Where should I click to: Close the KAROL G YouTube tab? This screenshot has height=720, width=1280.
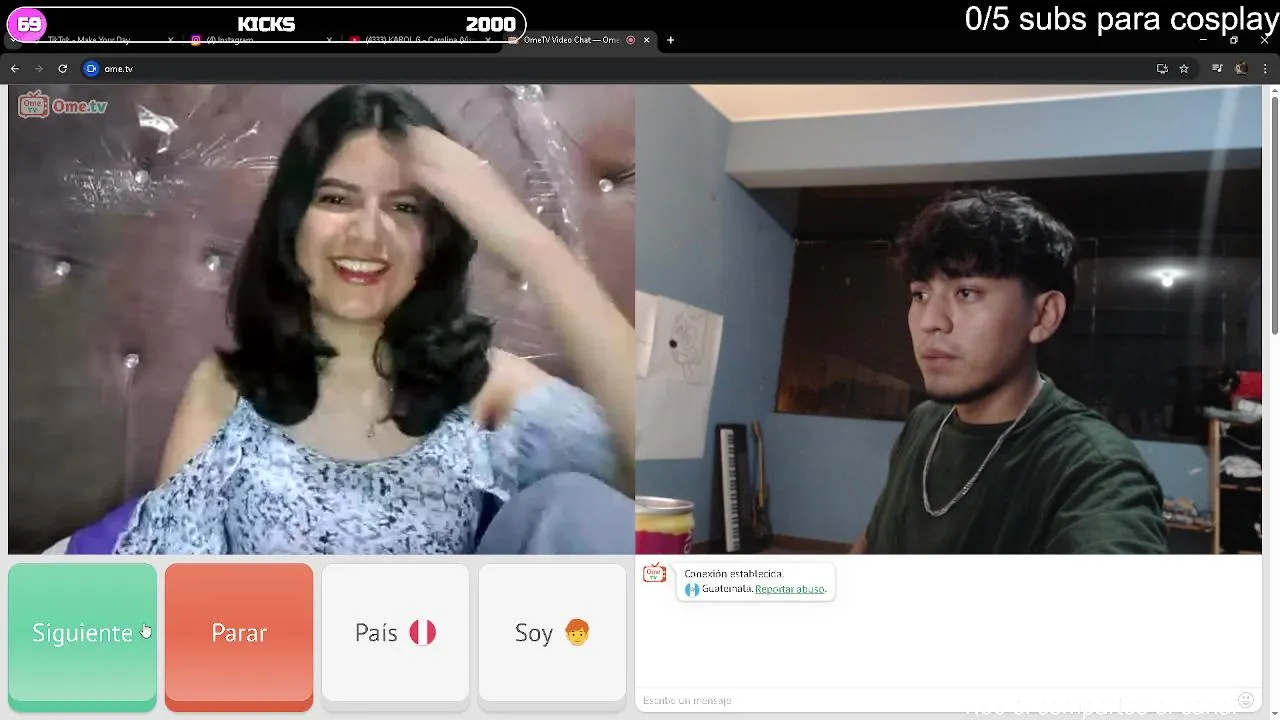point(488,40)
